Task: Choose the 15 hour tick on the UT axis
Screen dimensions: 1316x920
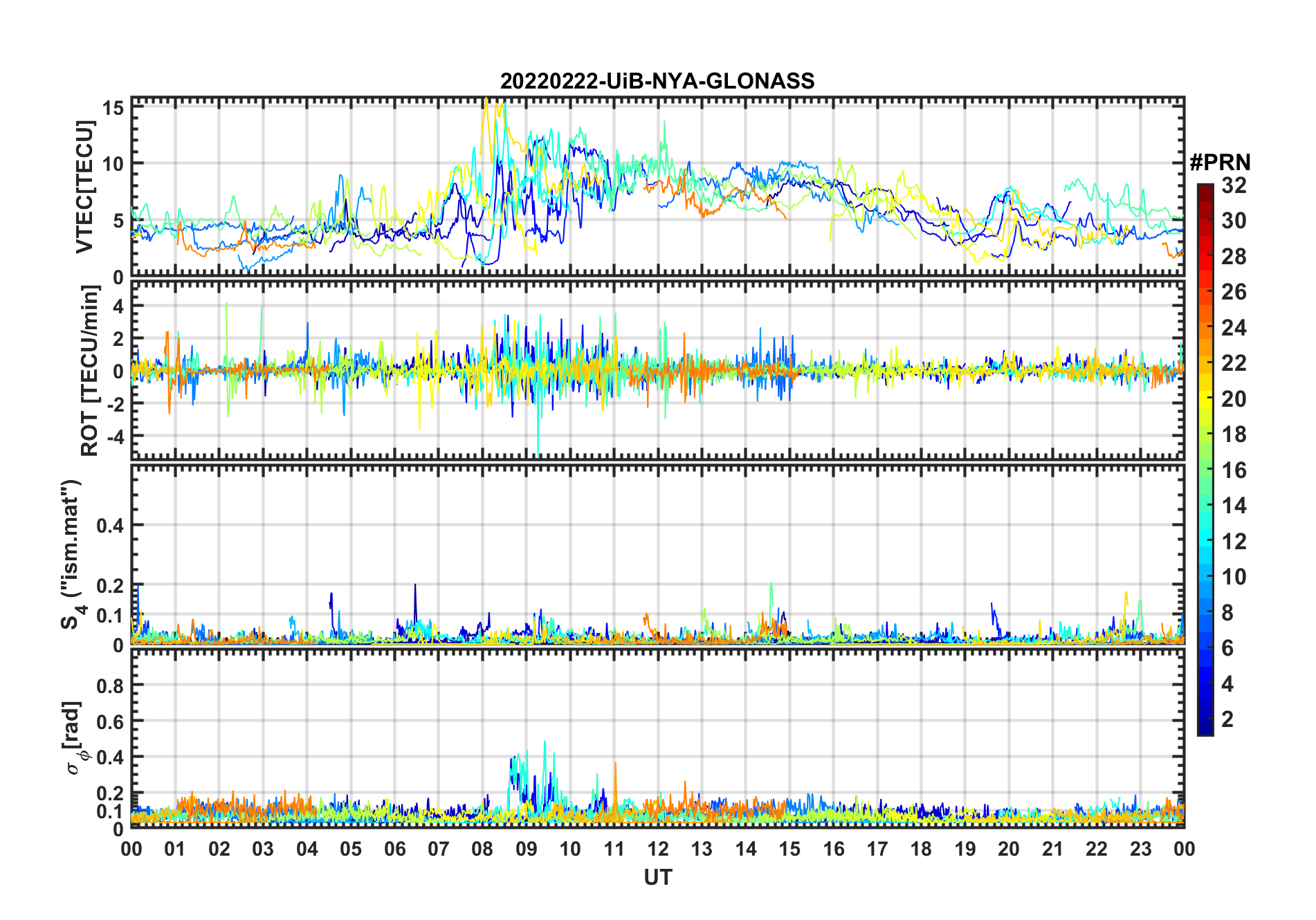Action: [789, 849]
